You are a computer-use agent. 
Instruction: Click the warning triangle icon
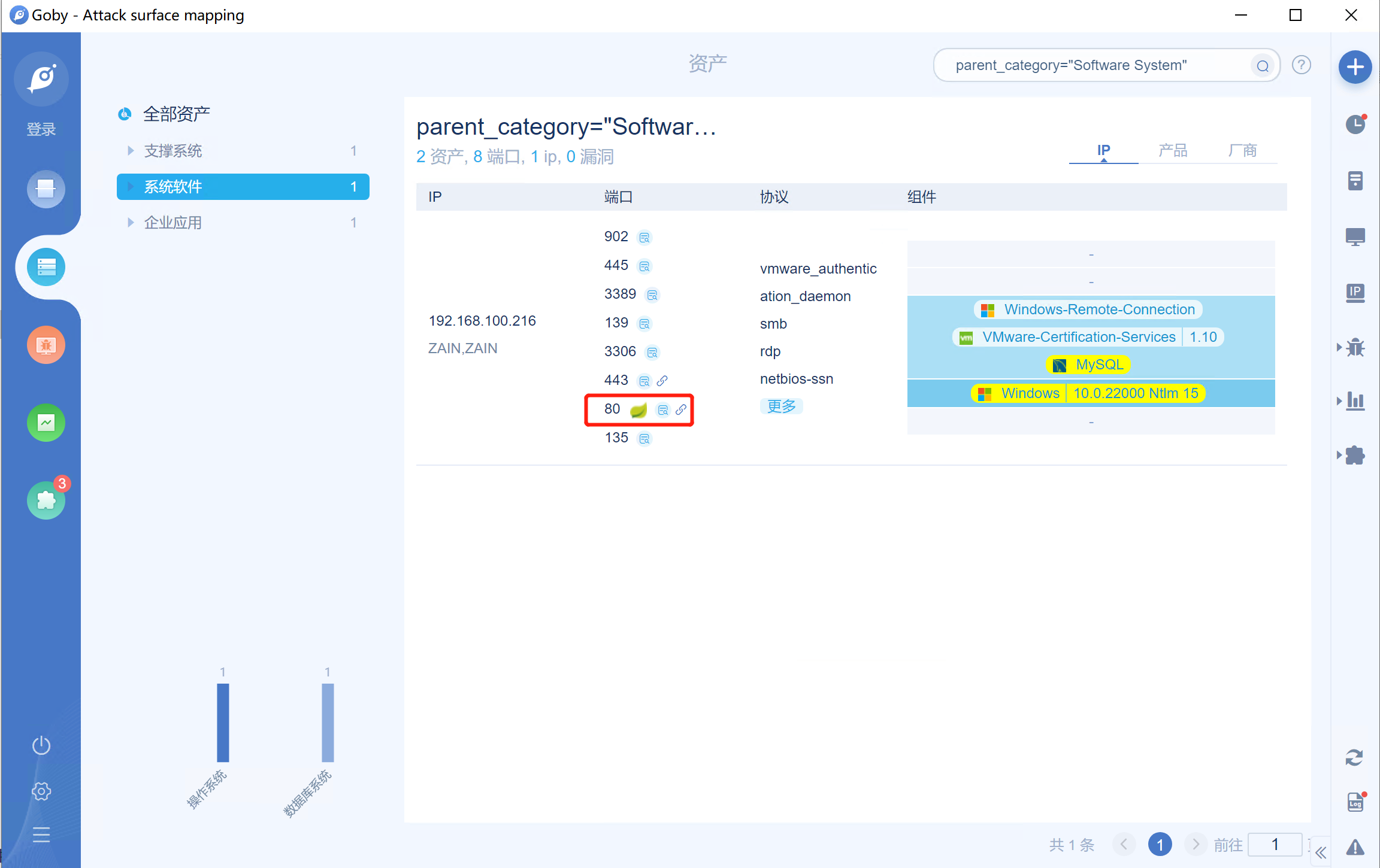click(1355, 847)
